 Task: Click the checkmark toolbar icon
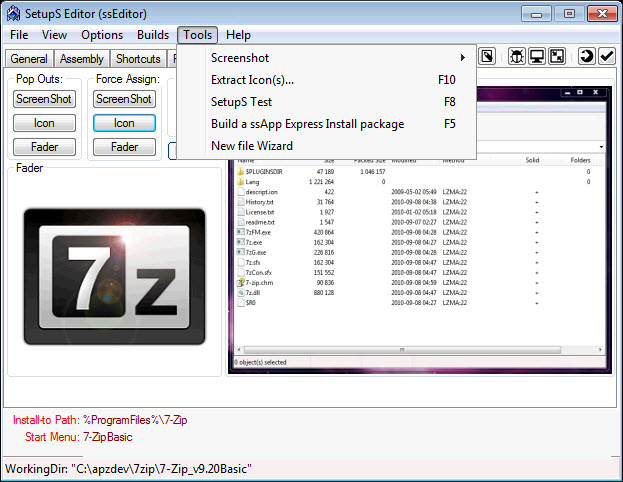607,56
